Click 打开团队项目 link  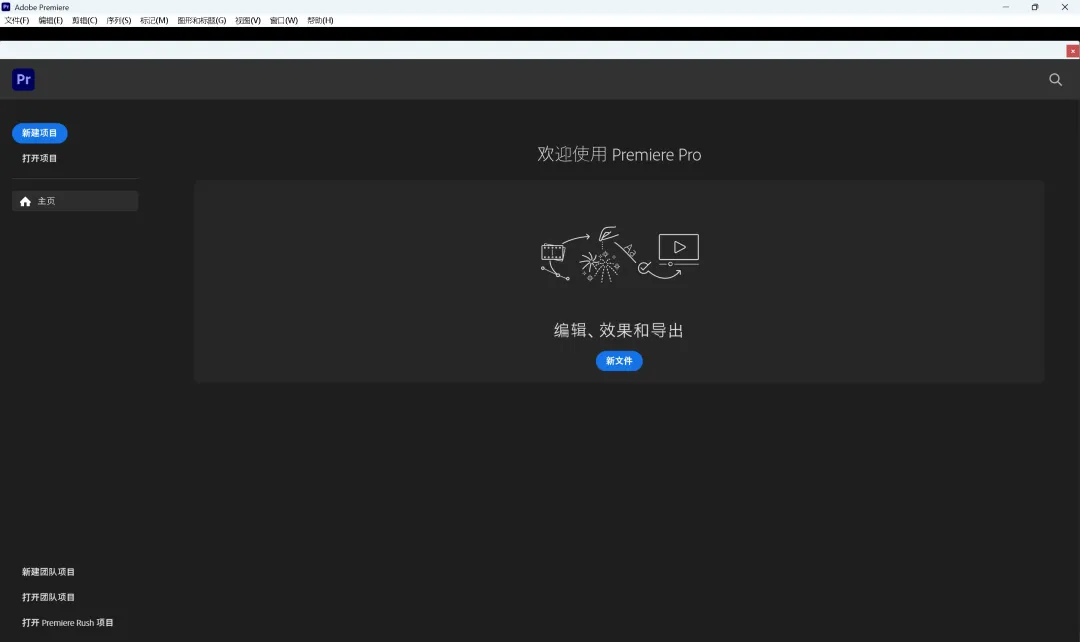point(48,597)
